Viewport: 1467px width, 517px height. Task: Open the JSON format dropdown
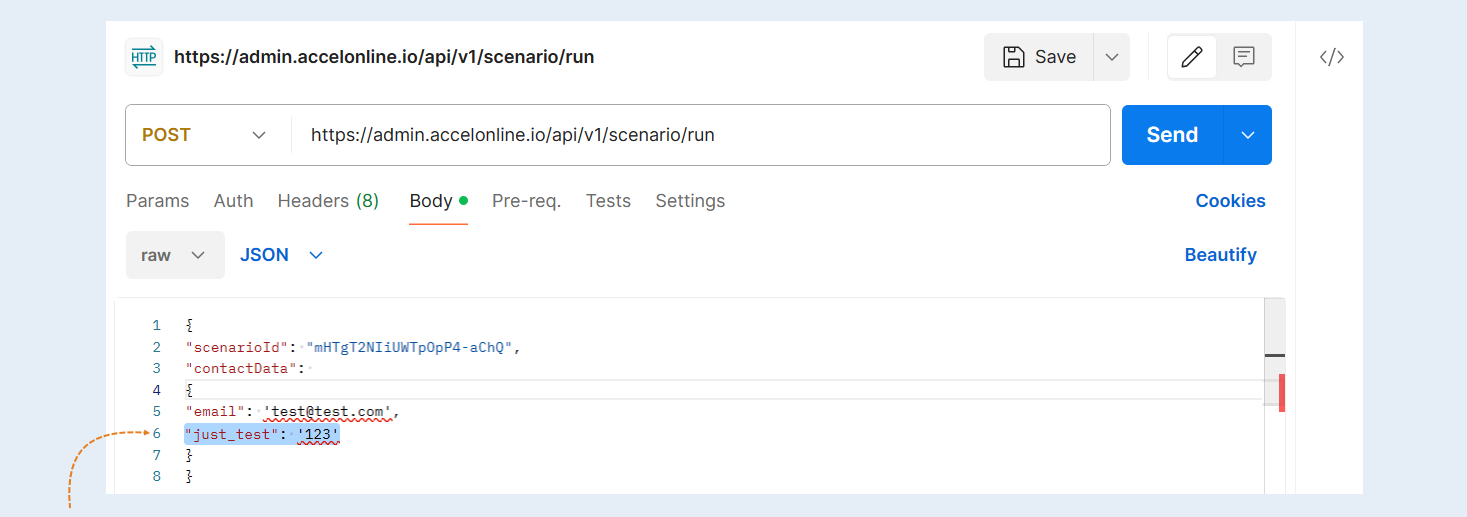282,255
